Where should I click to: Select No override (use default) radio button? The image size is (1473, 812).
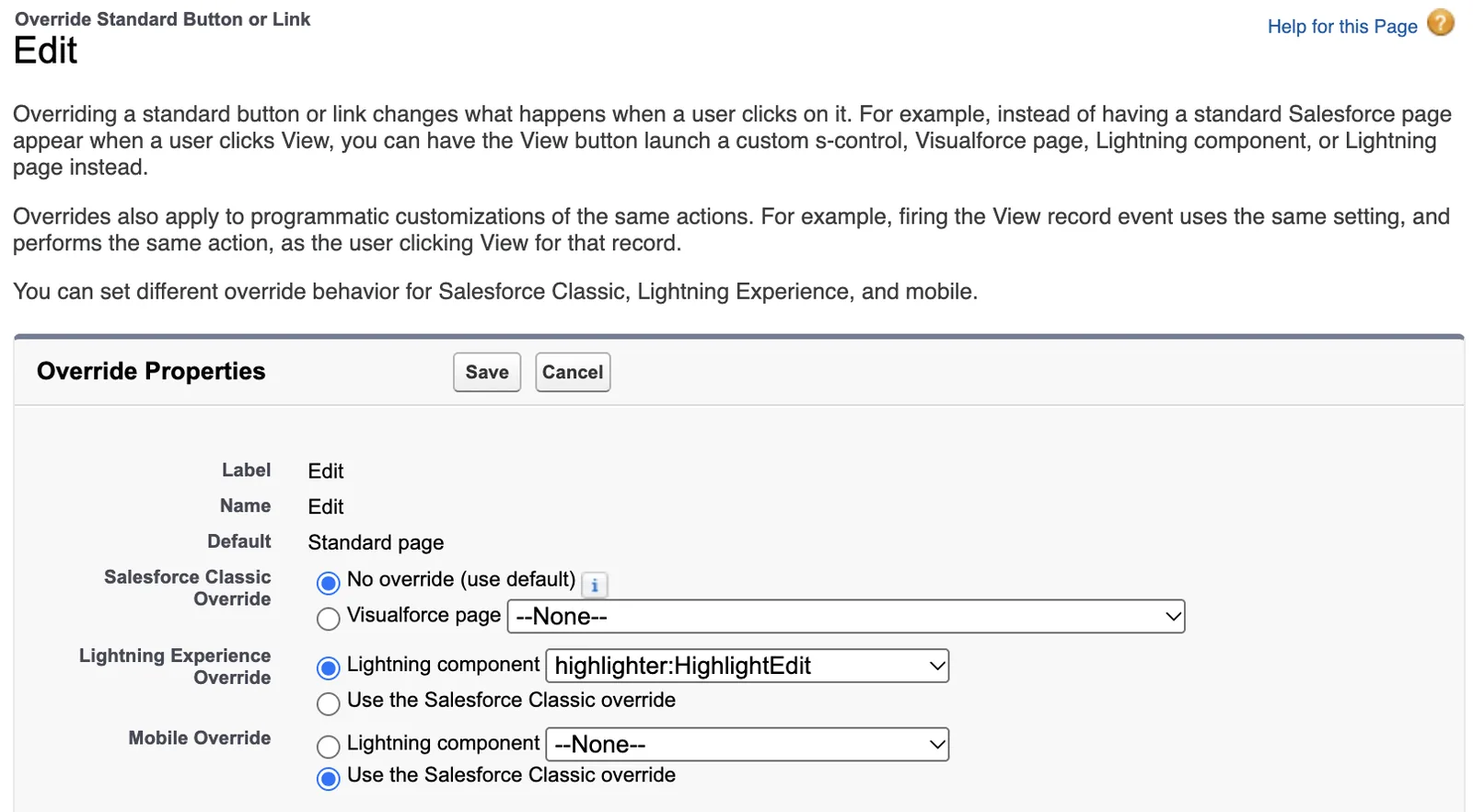point(328,583)
